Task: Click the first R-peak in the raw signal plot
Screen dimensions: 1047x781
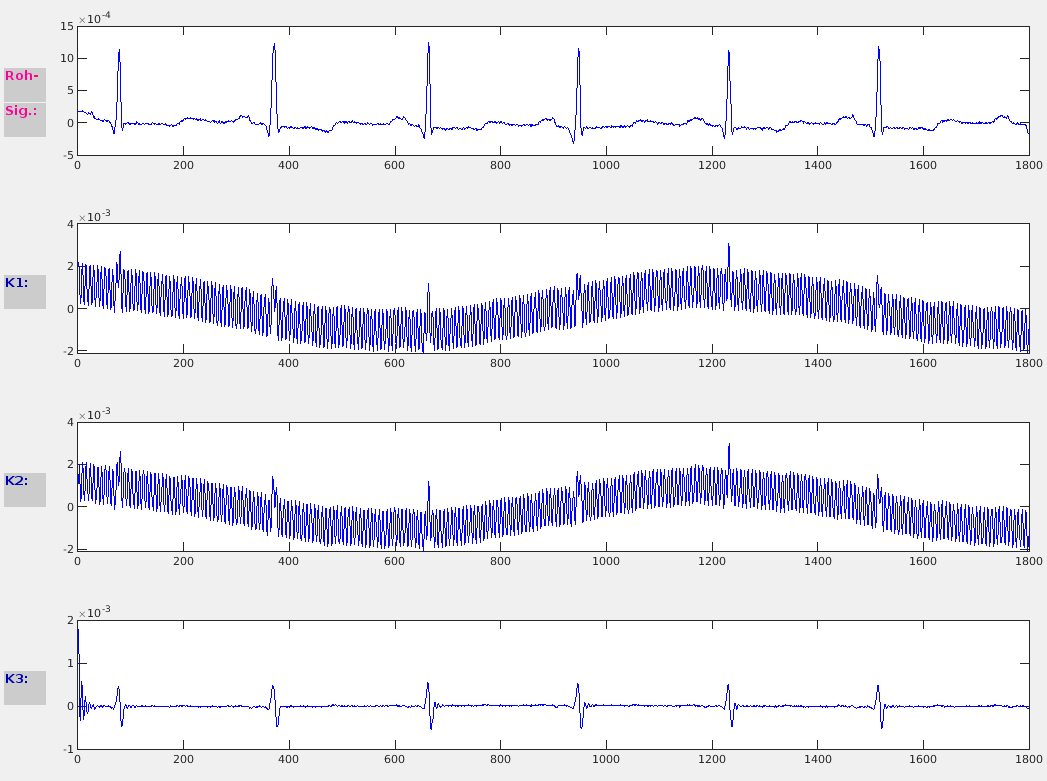Action: point(119,52)
